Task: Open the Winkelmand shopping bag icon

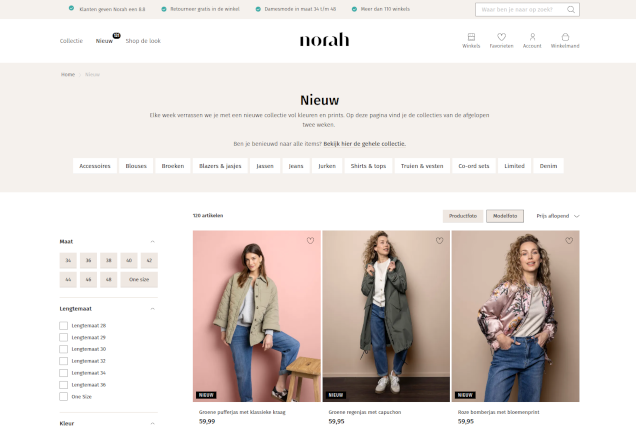Action: coord(565,37)
